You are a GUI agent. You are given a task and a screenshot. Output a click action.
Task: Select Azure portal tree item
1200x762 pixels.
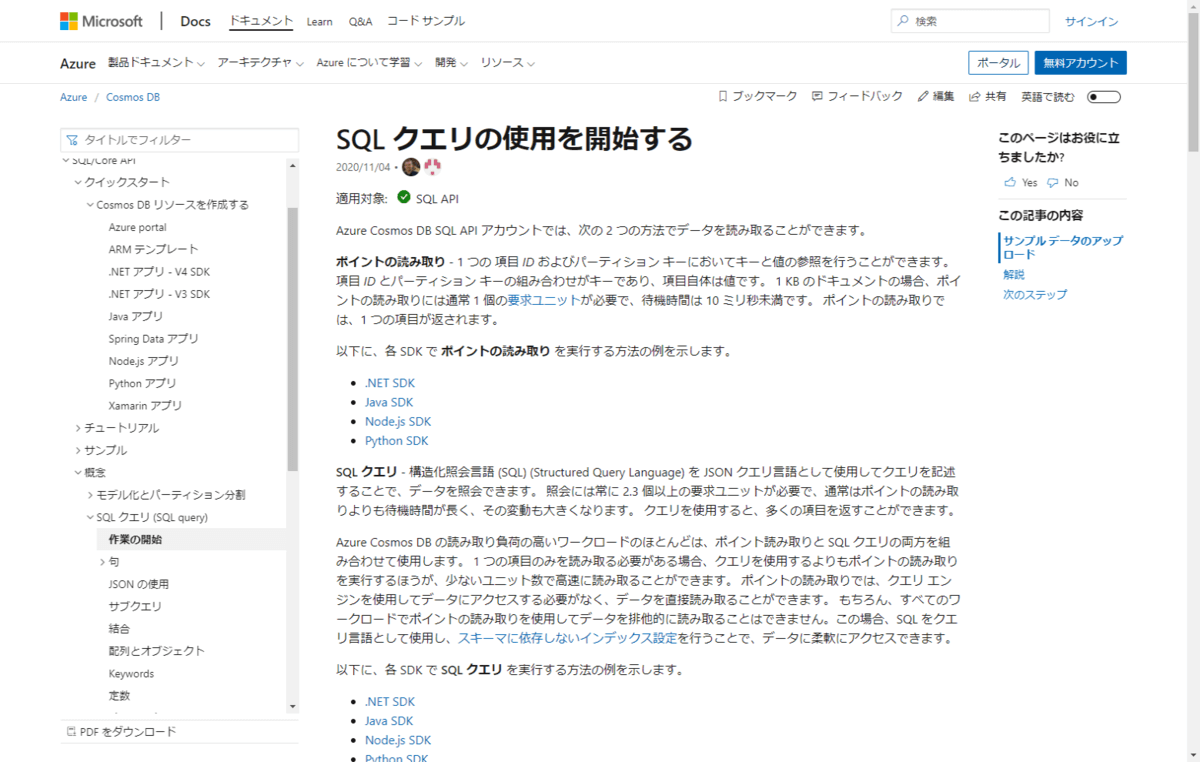pyautogui.click(x=138, y=227)
